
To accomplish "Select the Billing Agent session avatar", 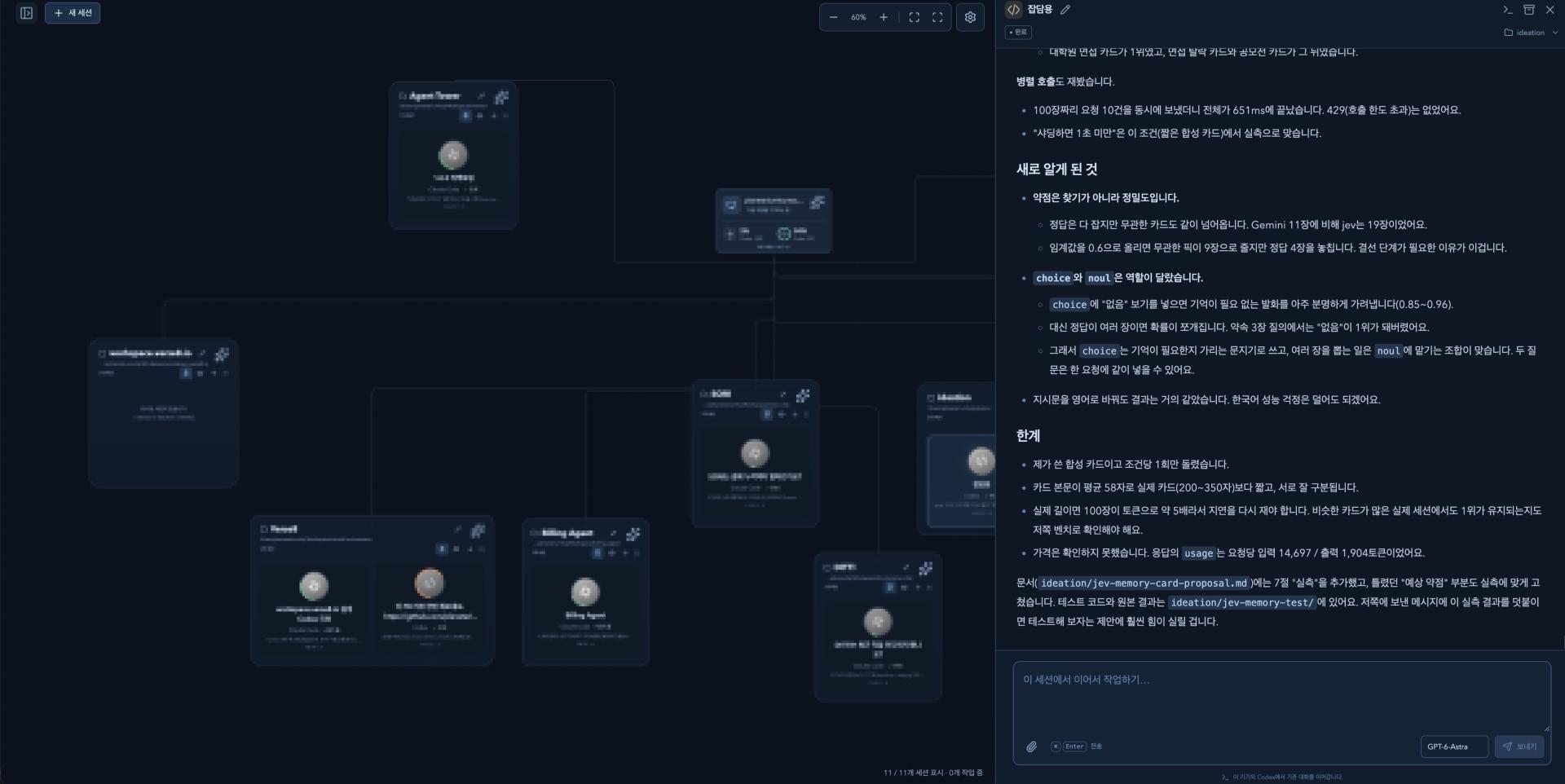I will click(x=585, y=592).
